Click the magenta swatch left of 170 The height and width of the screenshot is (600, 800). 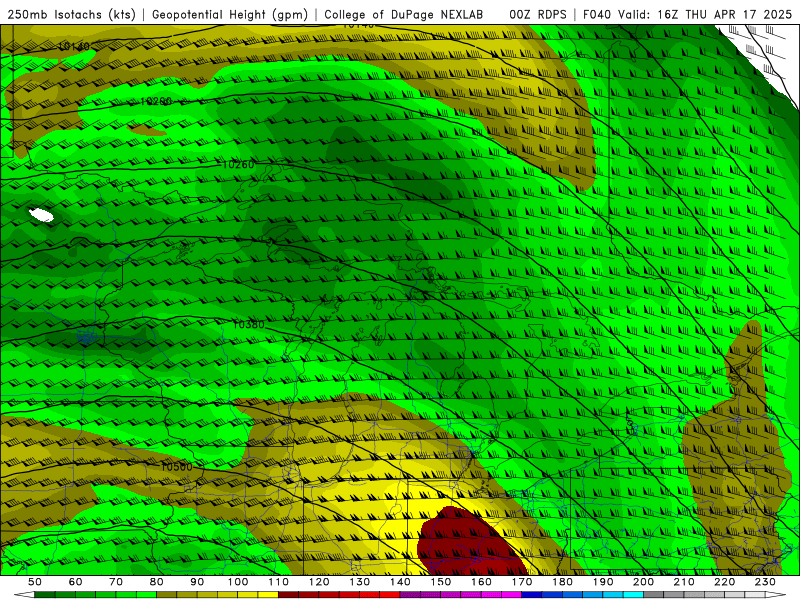511,595
